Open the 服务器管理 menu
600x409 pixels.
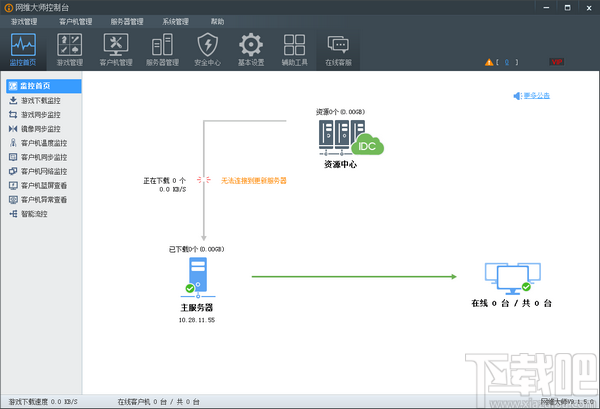click(x=127, y=21)
